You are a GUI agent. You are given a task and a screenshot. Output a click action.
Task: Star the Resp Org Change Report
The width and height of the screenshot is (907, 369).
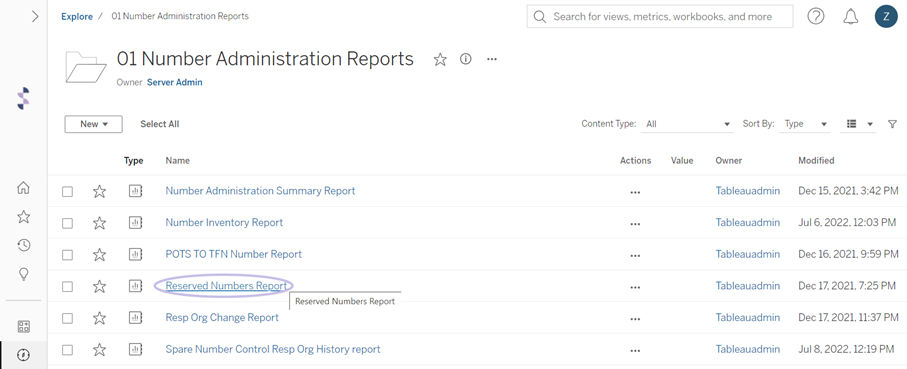99,318
